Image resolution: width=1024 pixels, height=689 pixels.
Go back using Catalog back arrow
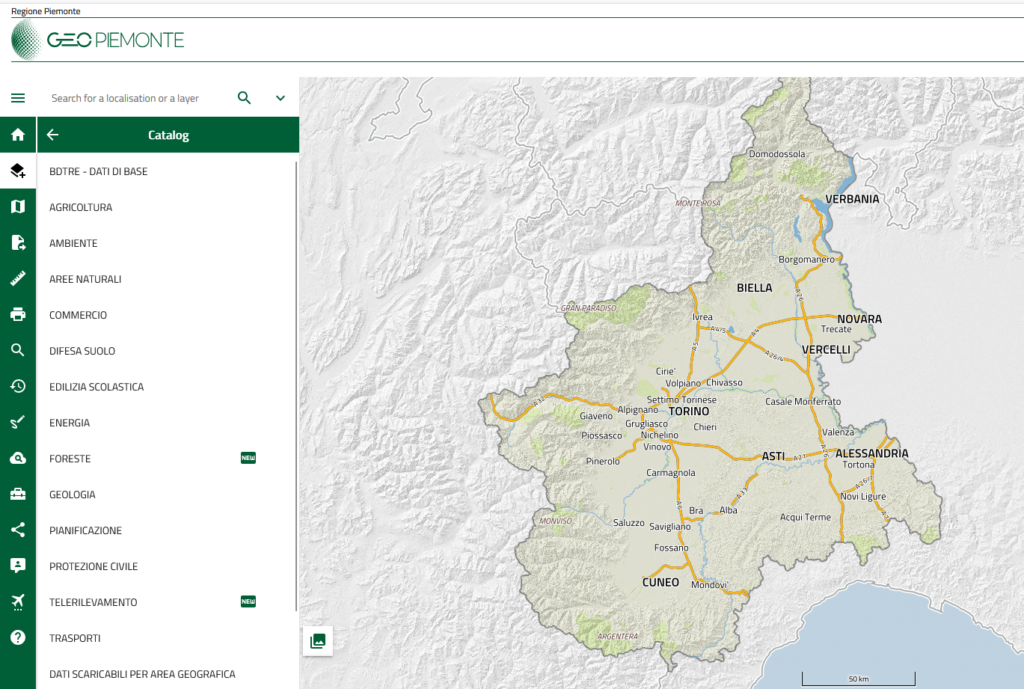pos(53,135)
